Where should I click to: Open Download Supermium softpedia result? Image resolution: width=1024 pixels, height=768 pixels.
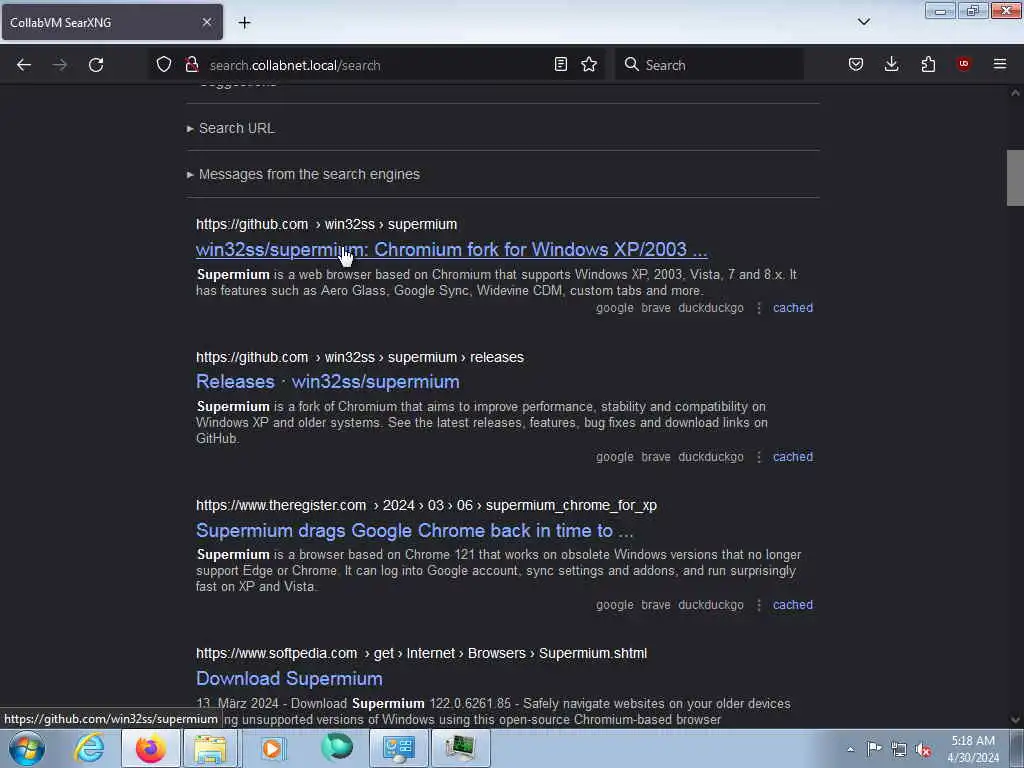point(289,679)
